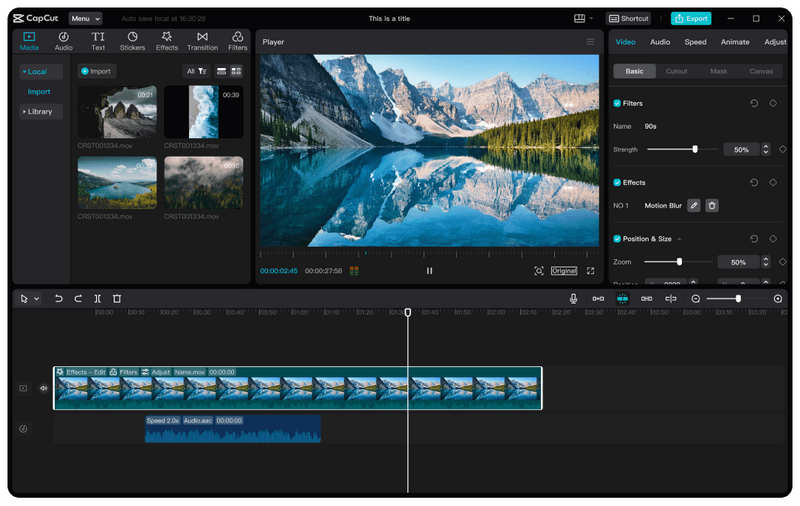This screenshot has height=506, width=800.
Task: Open the Transition tab
Action: pos(203,41)
